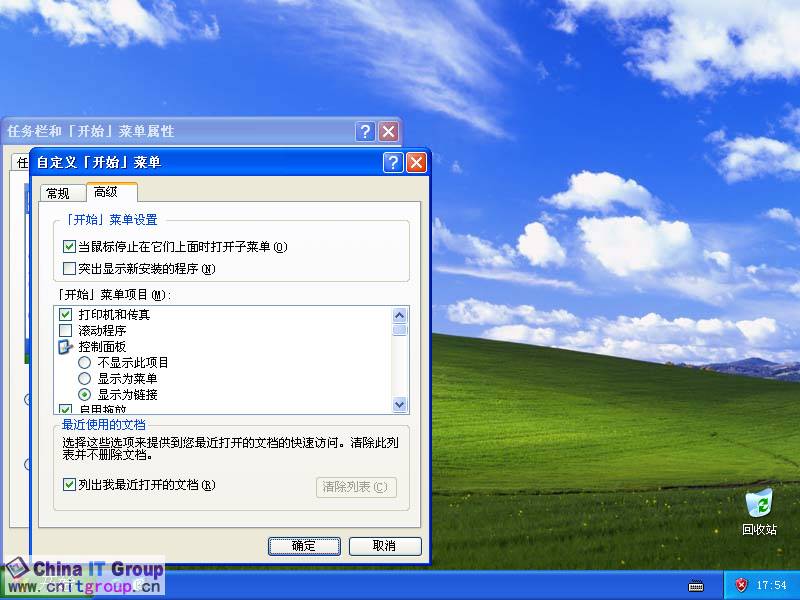Close the 自定义「开始」菜单 dialog
The image size is (800, 600).
coord(416,163)
